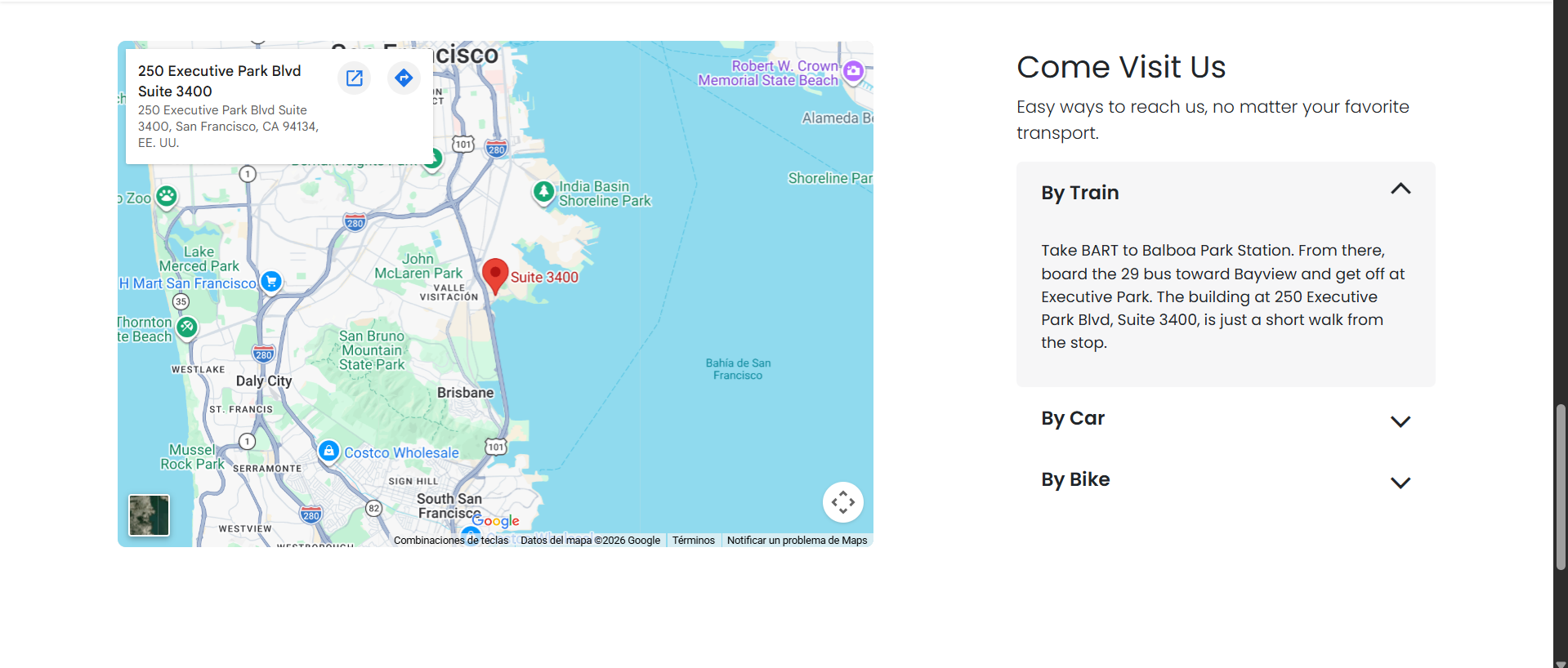Click the Daly City map label
The height and width of the screenshot is (668, 1568).
click(x=264, y=381)
